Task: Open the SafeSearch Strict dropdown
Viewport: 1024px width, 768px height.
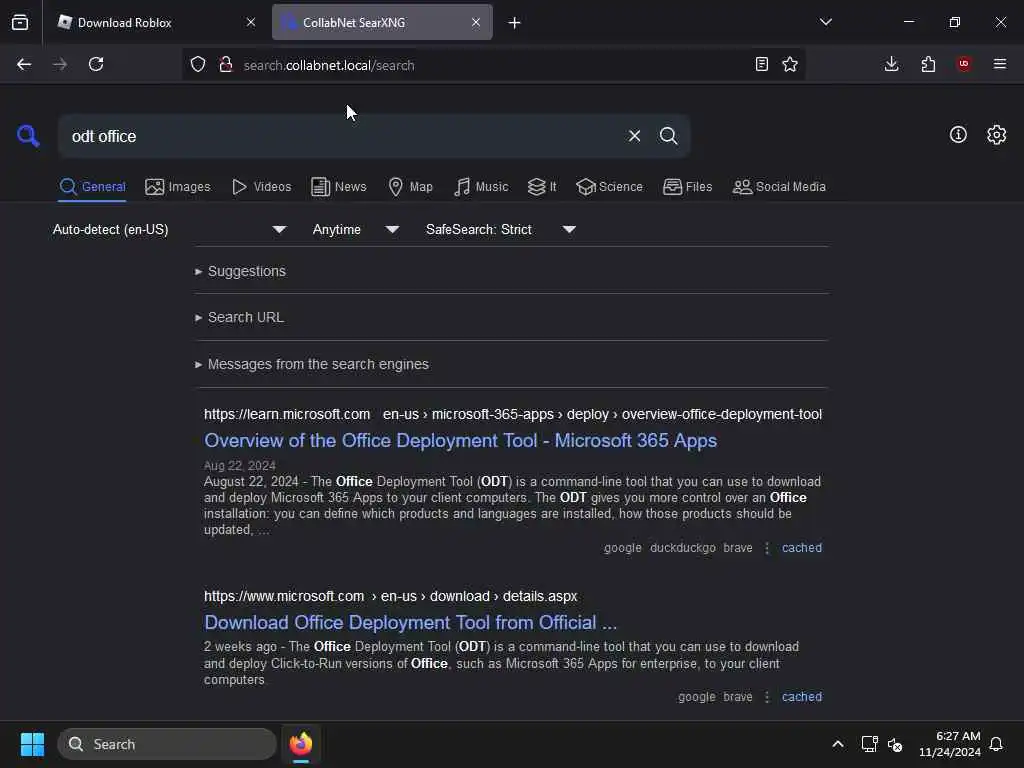Action: 500,229
